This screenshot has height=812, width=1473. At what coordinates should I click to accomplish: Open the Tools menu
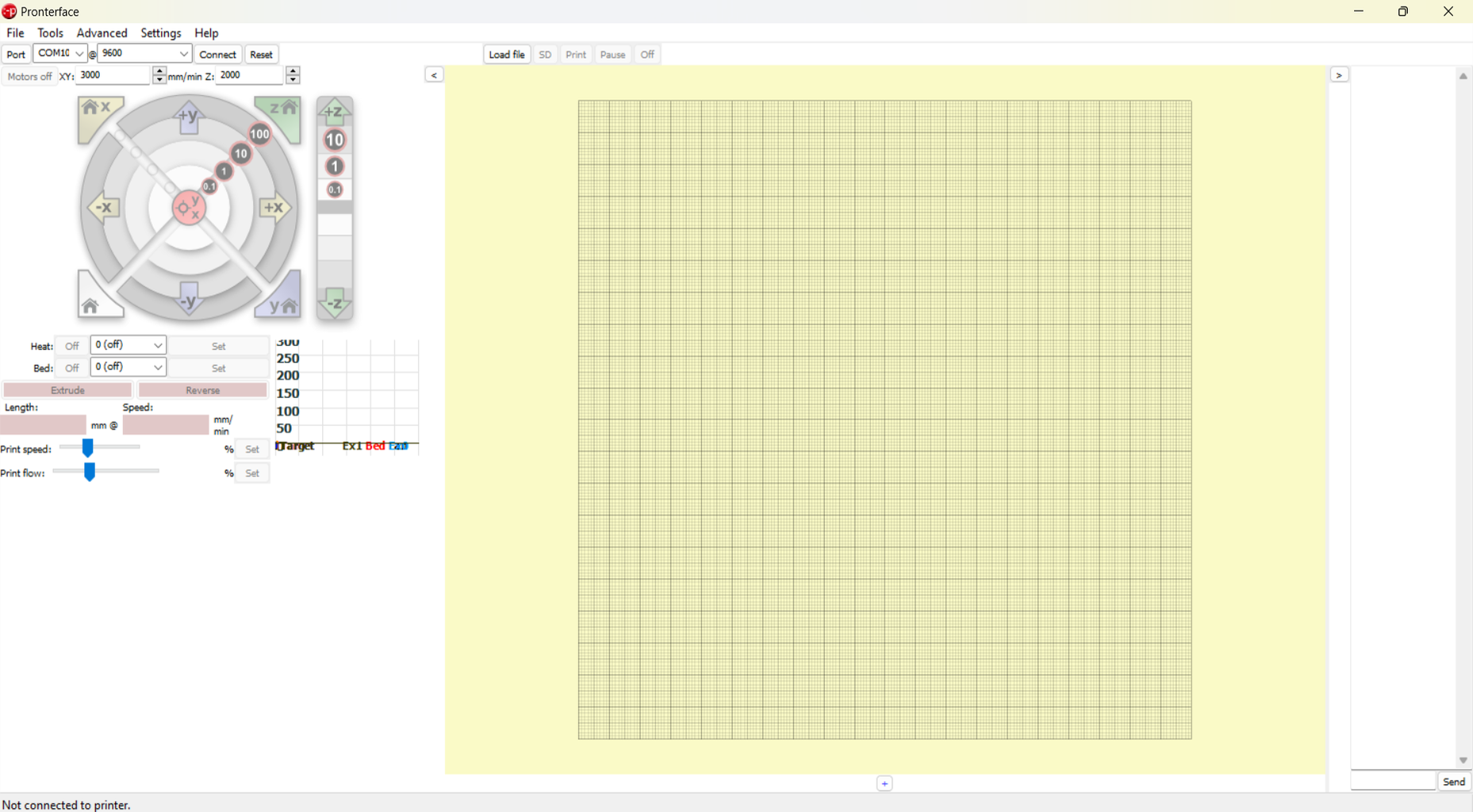coord(50,33)
